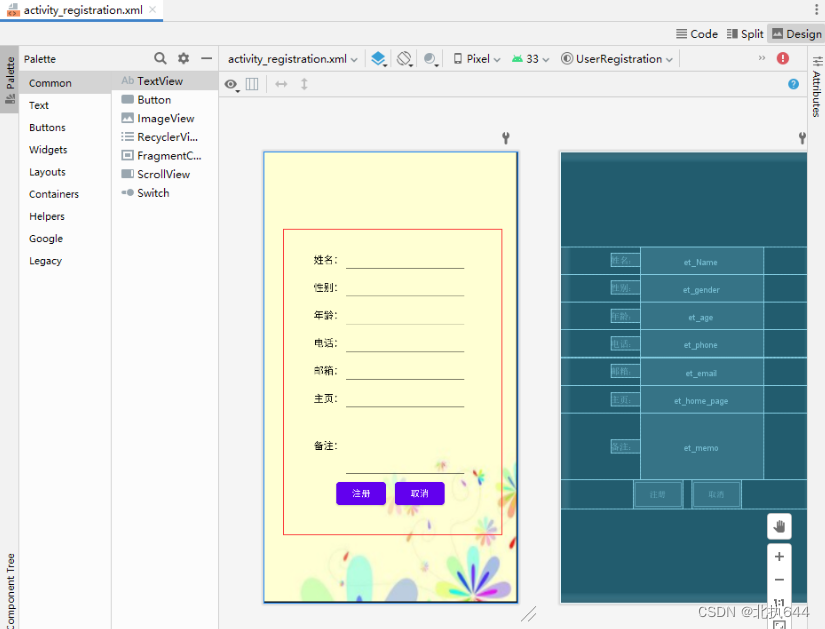Open activity_registration.xml file dropdown

click(293, 59)
